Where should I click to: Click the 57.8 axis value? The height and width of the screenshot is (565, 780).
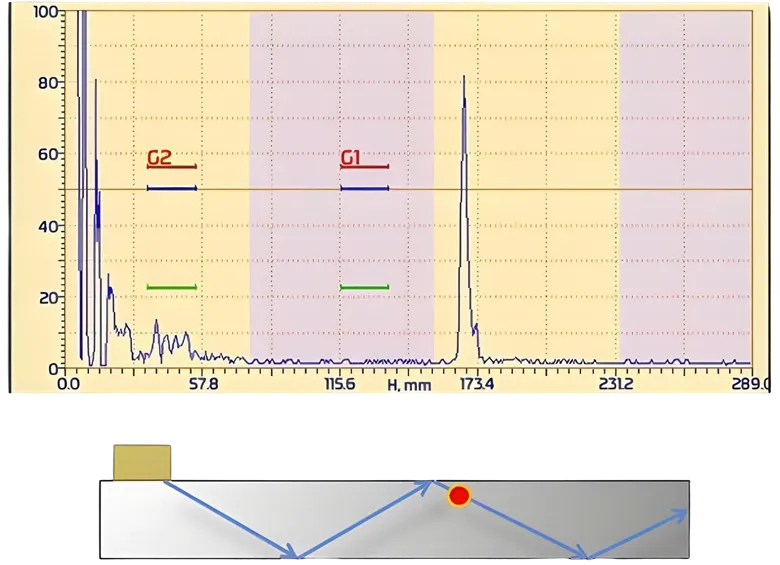click(x=205, y=384)
